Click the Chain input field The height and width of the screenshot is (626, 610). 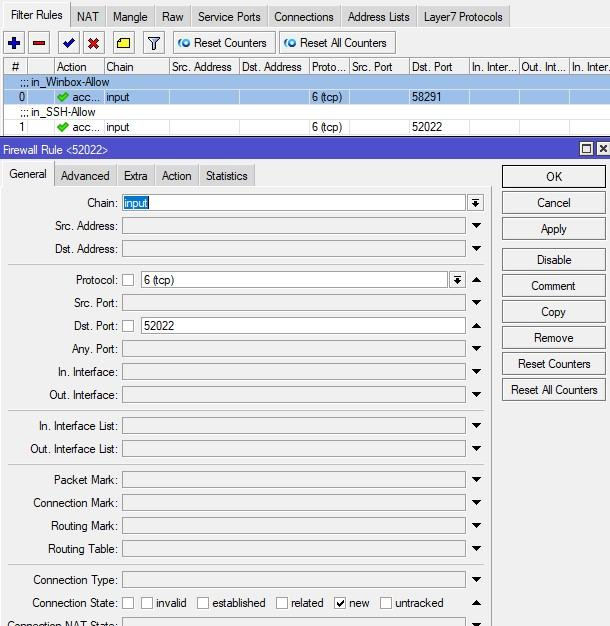pyautogui.click(x=294, y=203)
